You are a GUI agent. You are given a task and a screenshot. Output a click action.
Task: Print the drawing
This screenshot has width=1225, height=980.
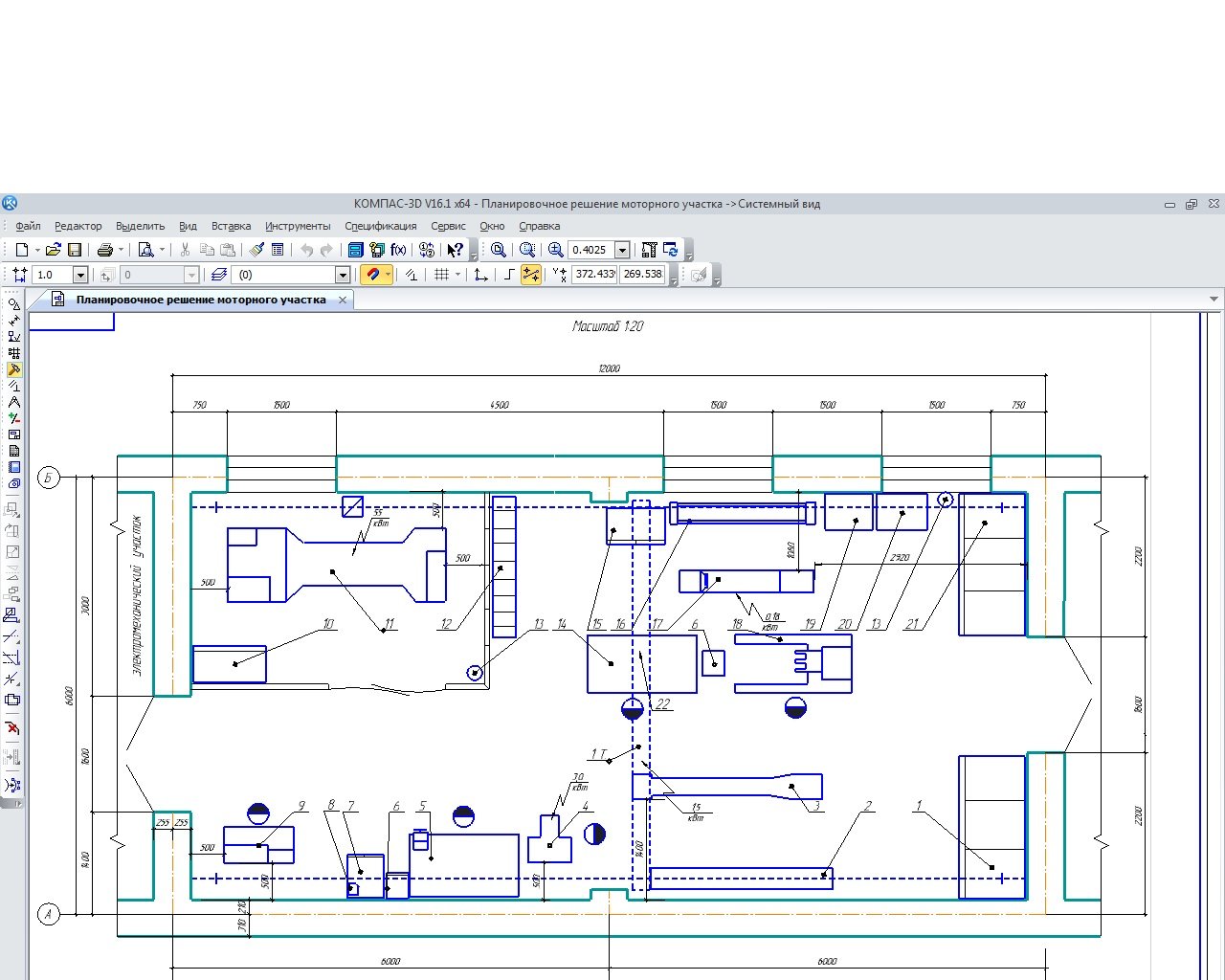click(x=105, y=250)
